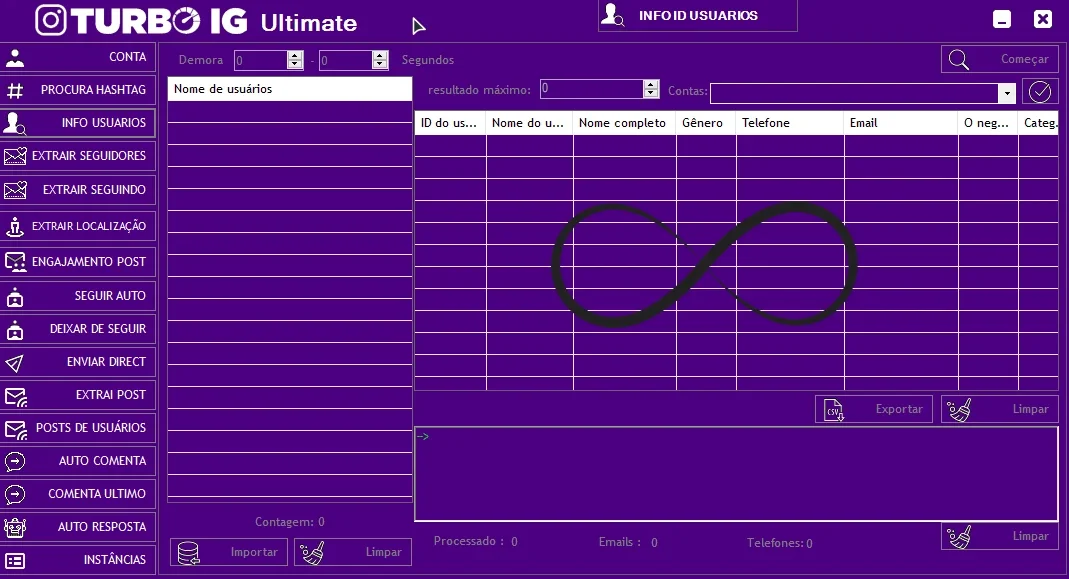Click the user icon in the INFO ID USUARIOS header
Viewport: 1069px width, 579px height.
612,15
